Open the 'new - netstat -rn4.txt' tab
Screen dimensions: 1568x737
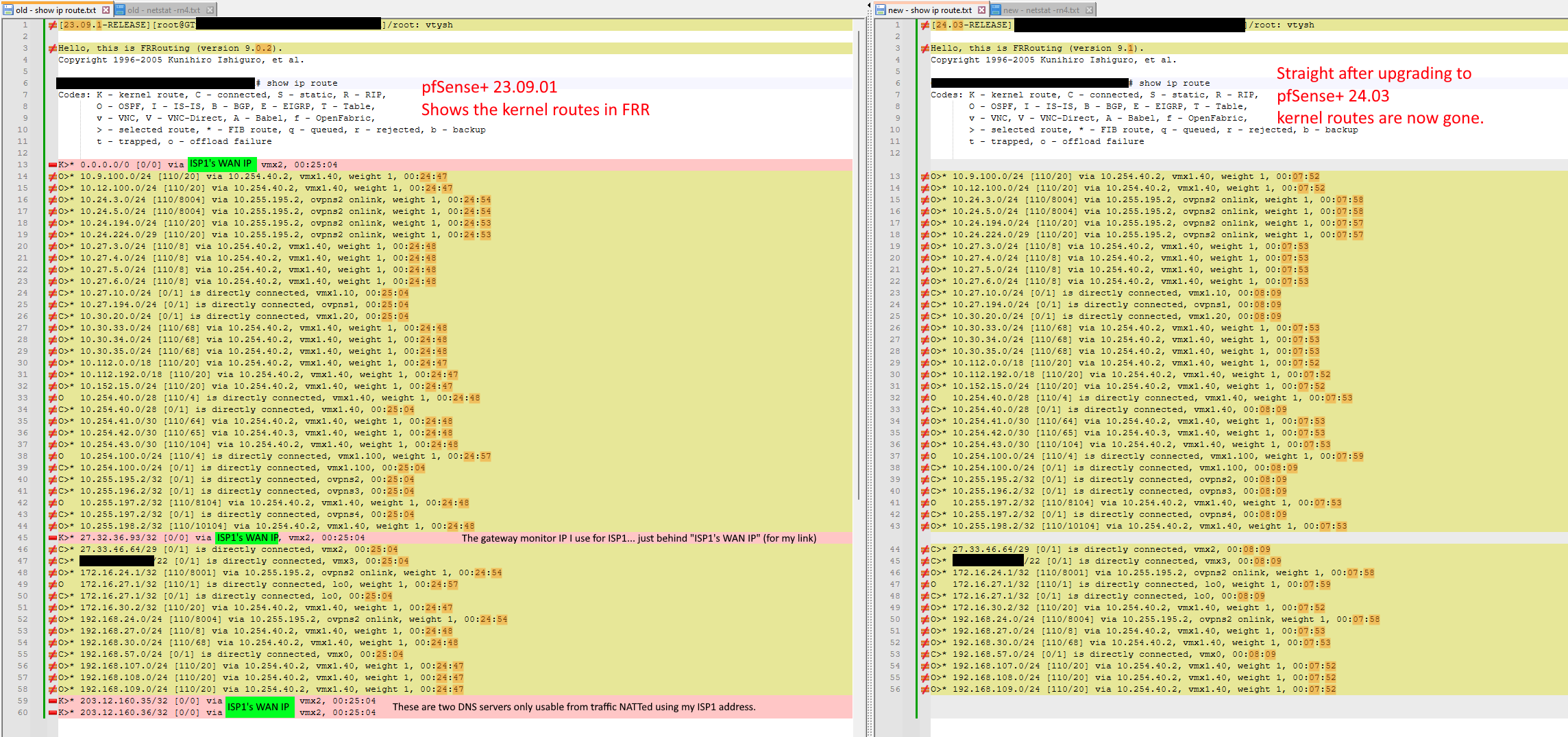1040,10
